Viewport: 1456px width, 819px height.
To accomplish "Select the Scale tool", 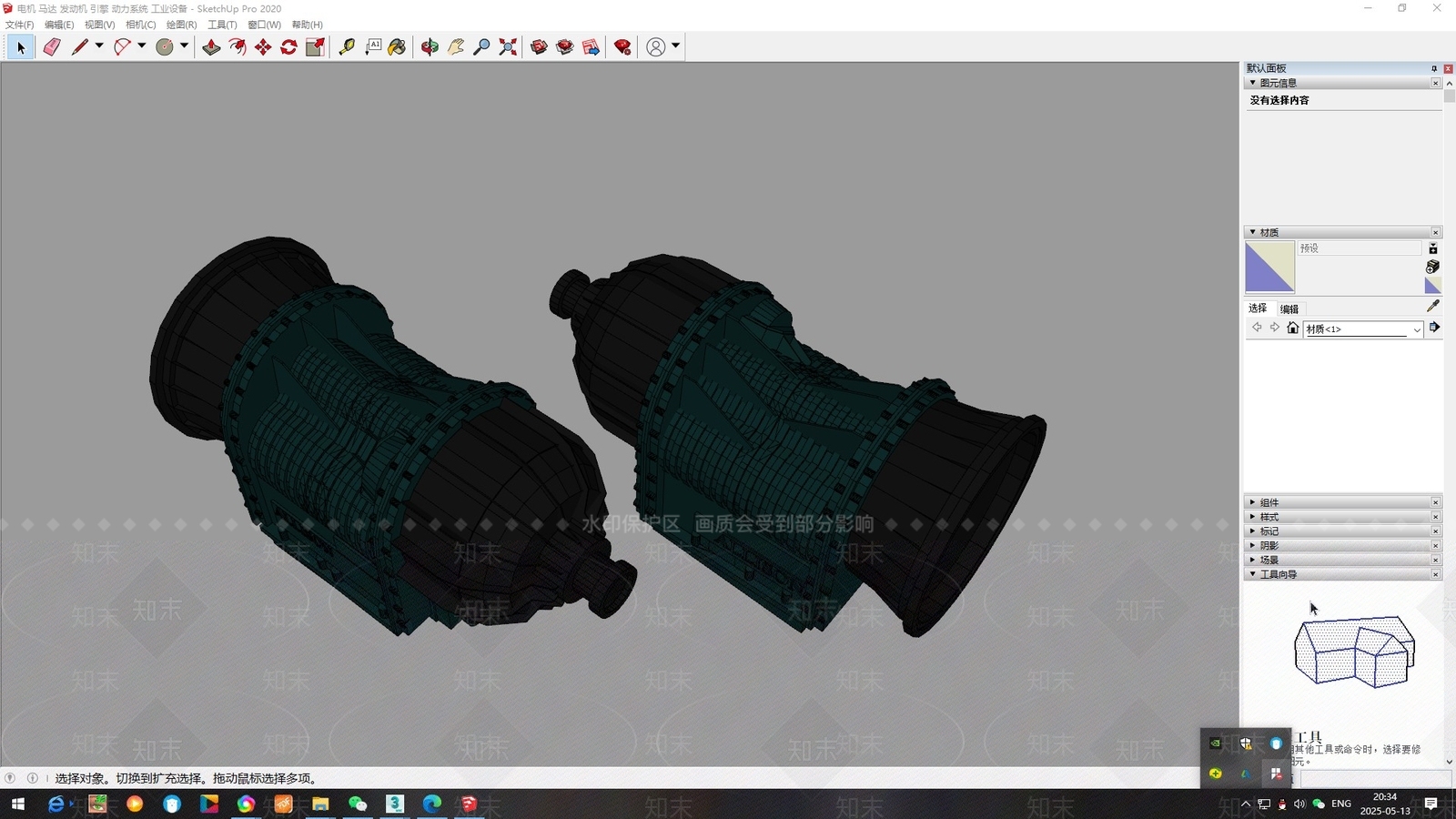I will 315,47.
